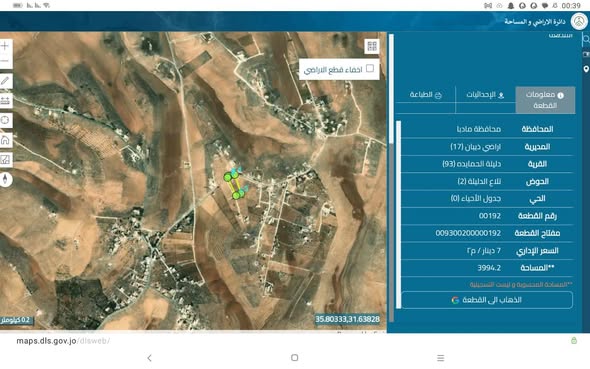590x369 pixels.
Task: Click the directorate value اراضي ذيبان (17)
Action: coord(476,147)
